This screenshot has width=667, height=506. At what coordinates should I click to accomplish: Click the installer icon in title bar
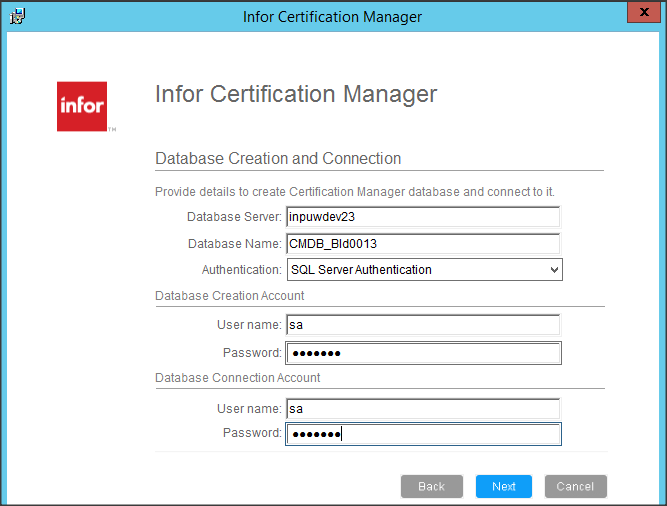17,16
